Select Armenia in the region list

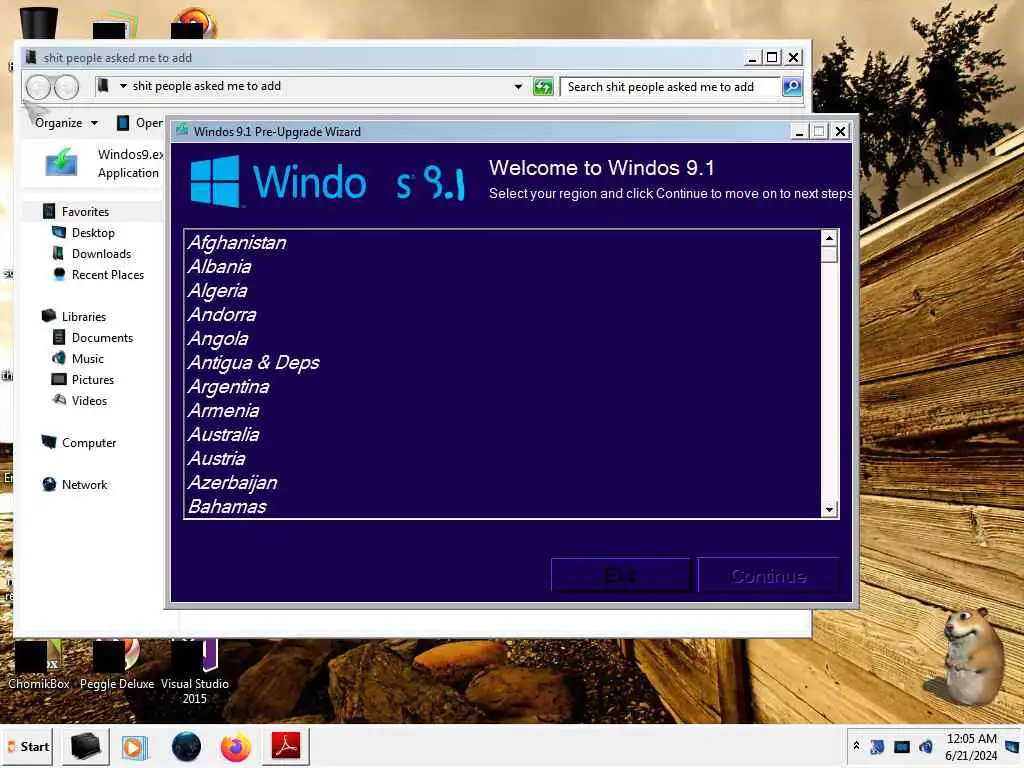pos(503,411)
